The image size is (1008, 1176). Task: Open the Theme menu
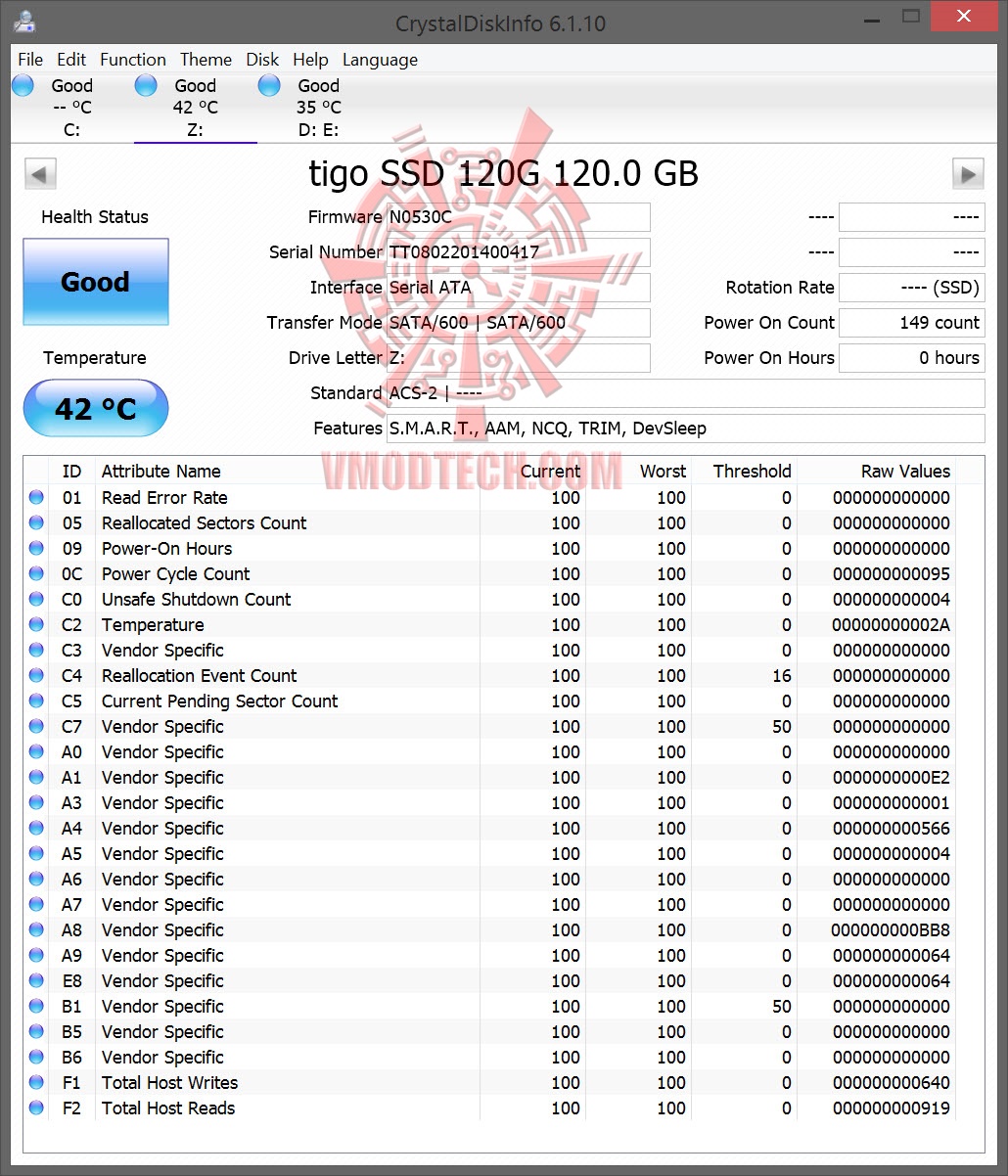(206, 60)
